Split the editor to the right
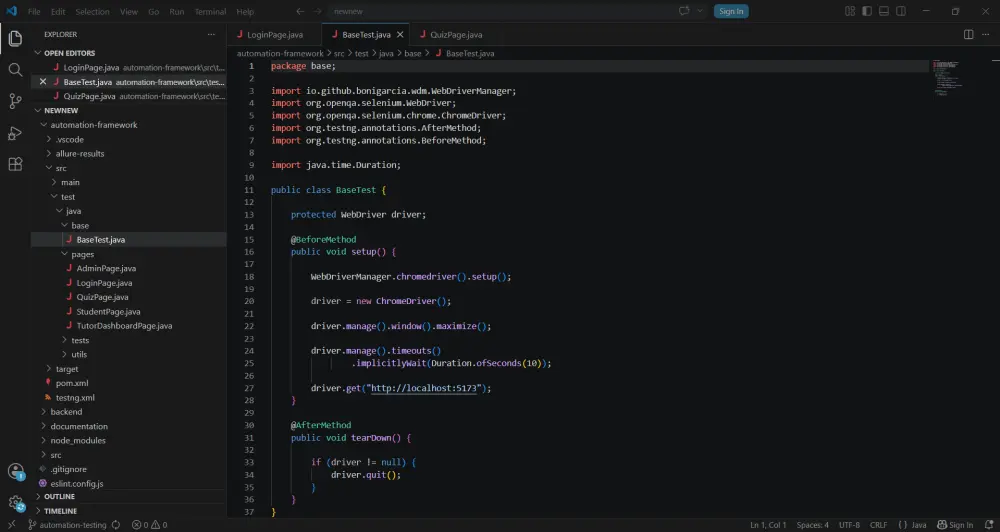The width and height of the screenshot is (1000, 532). coord(968,34)
